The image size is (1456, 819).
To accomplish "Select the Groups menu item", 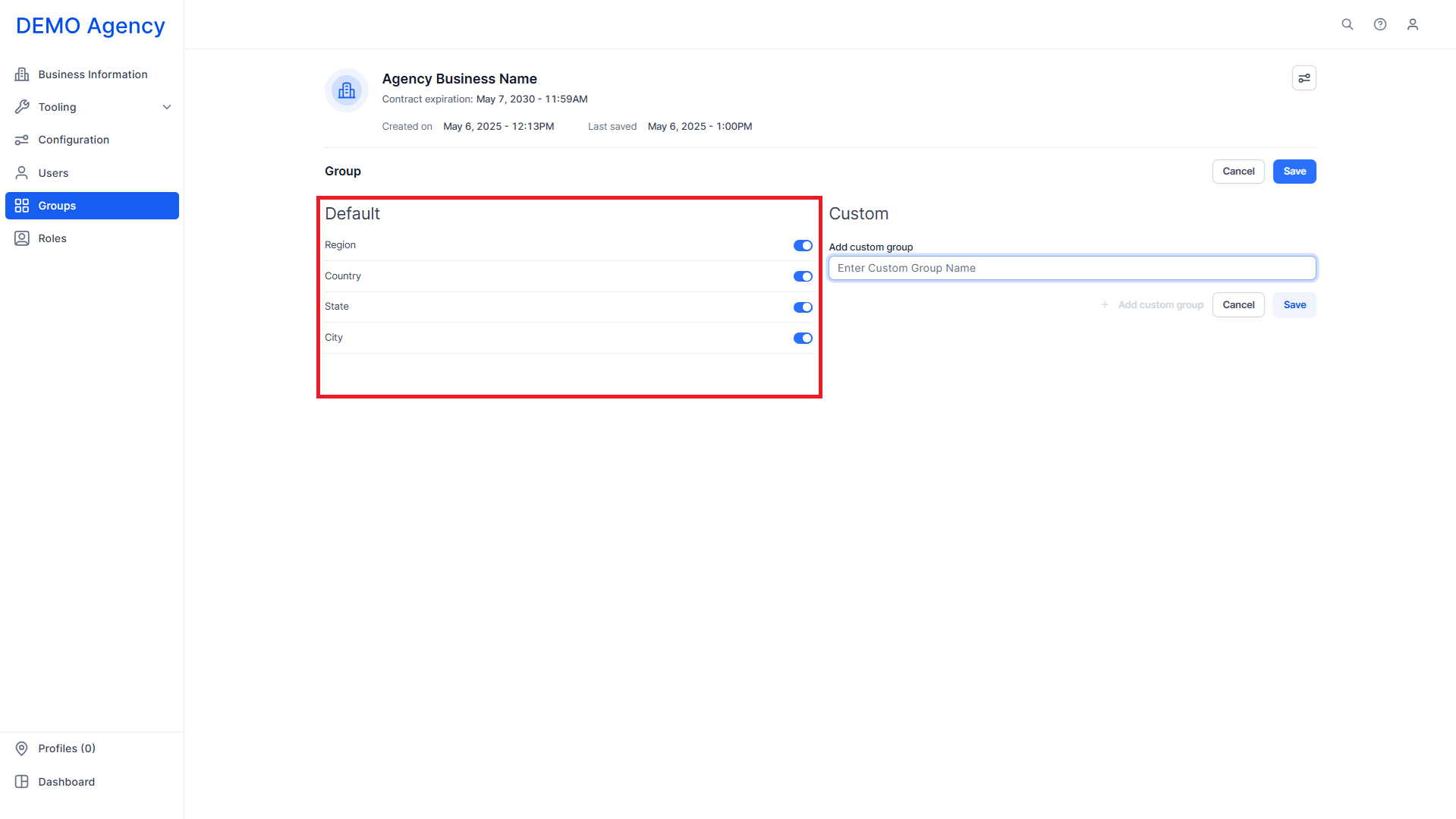I will 92,206.
